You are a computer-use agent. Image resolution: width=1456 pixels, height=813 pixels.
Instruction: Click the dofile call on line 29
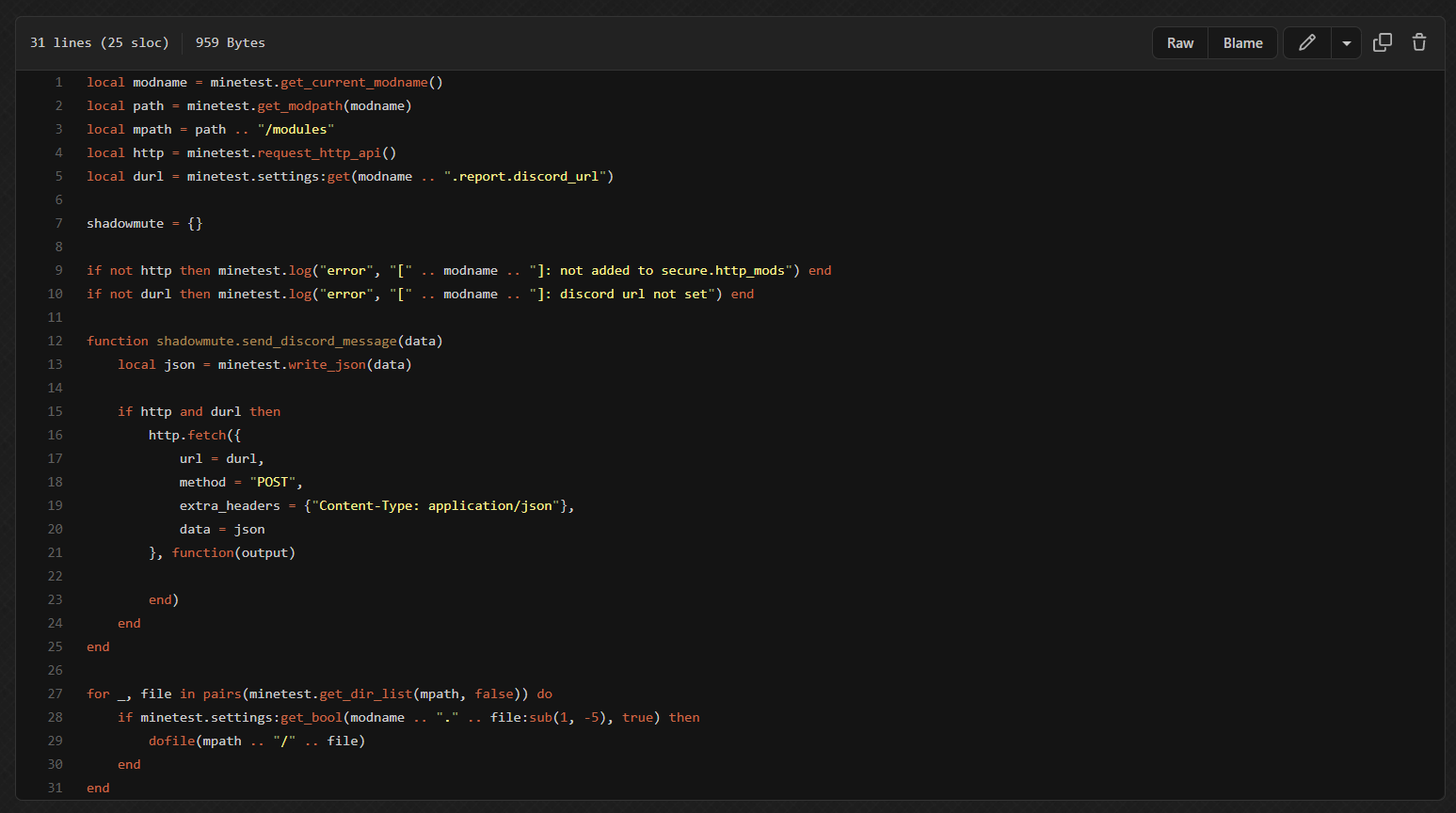tap(171, 741)
